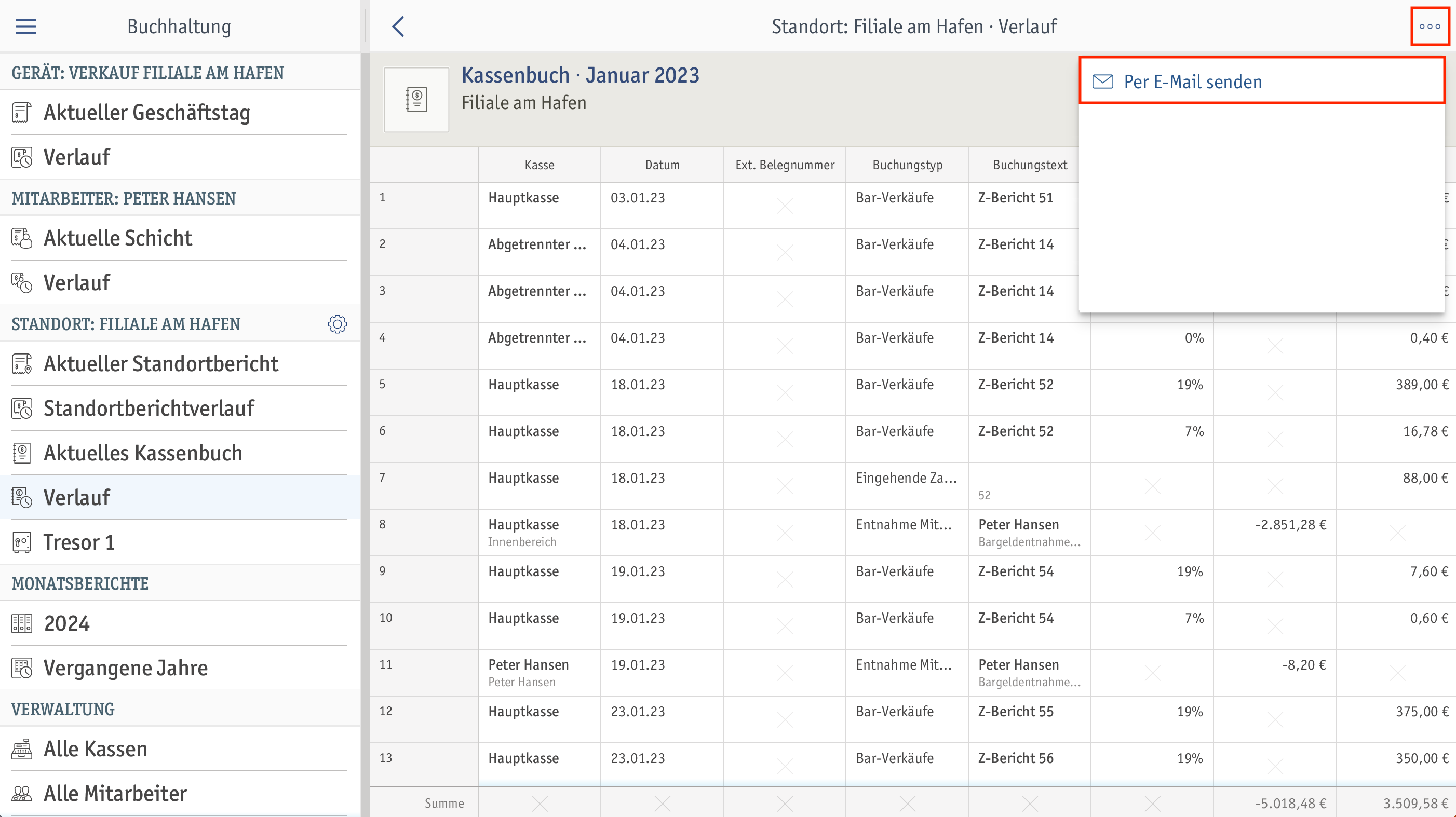Click Z-Bericht 55 in row 12

click(1016, 712)
